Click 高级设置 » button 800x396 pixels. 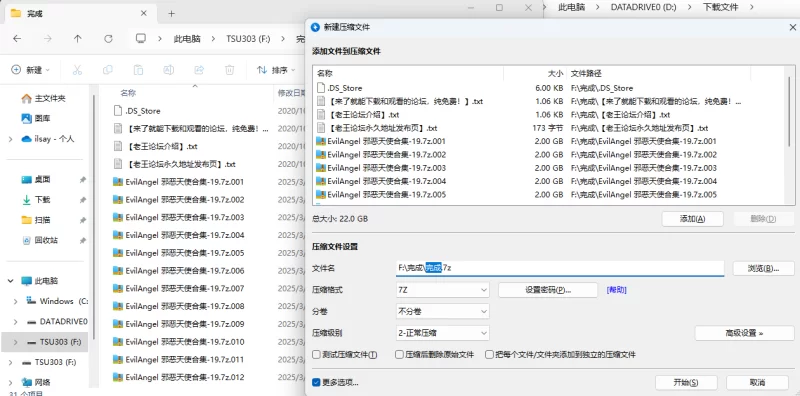click(744, 333)
